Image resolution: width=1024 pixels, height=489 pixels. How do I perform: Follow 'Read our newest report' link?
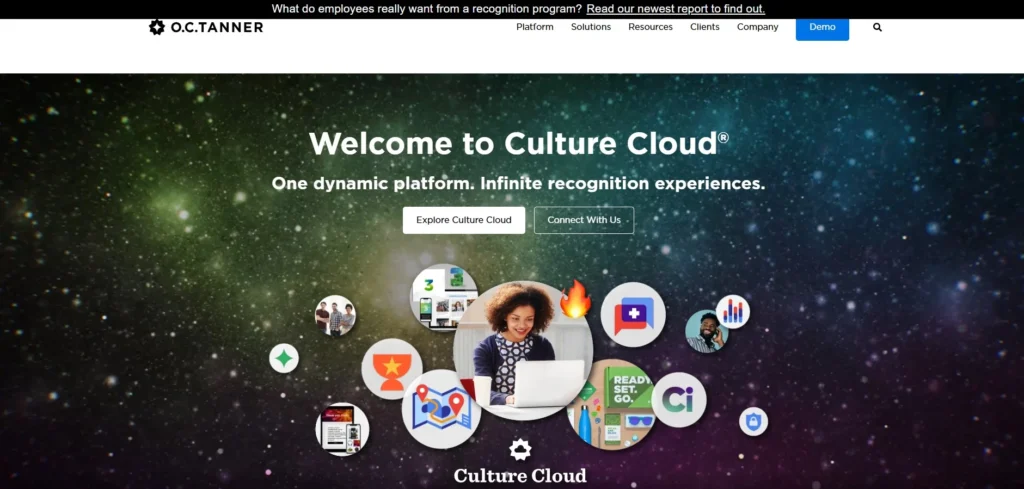coord(676,9)
